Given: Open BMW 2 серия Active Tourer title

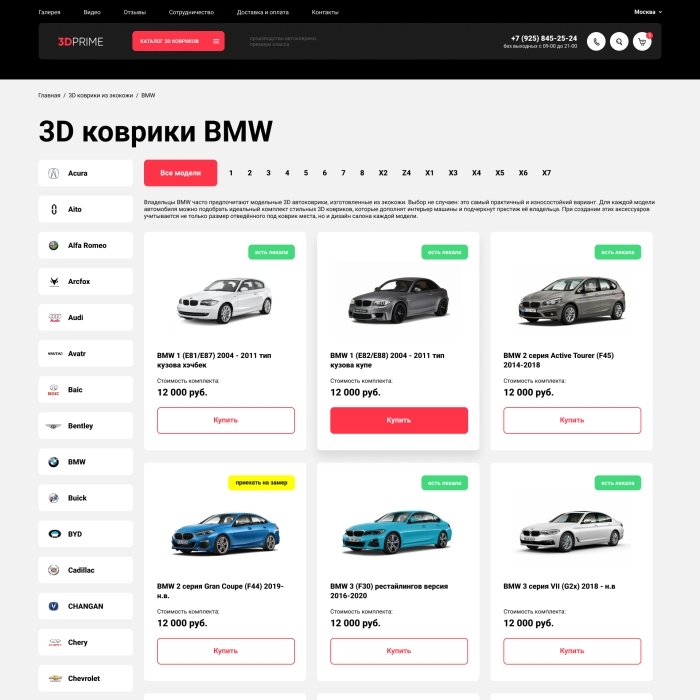Looking at the screenshot, I should pos(558,360).
